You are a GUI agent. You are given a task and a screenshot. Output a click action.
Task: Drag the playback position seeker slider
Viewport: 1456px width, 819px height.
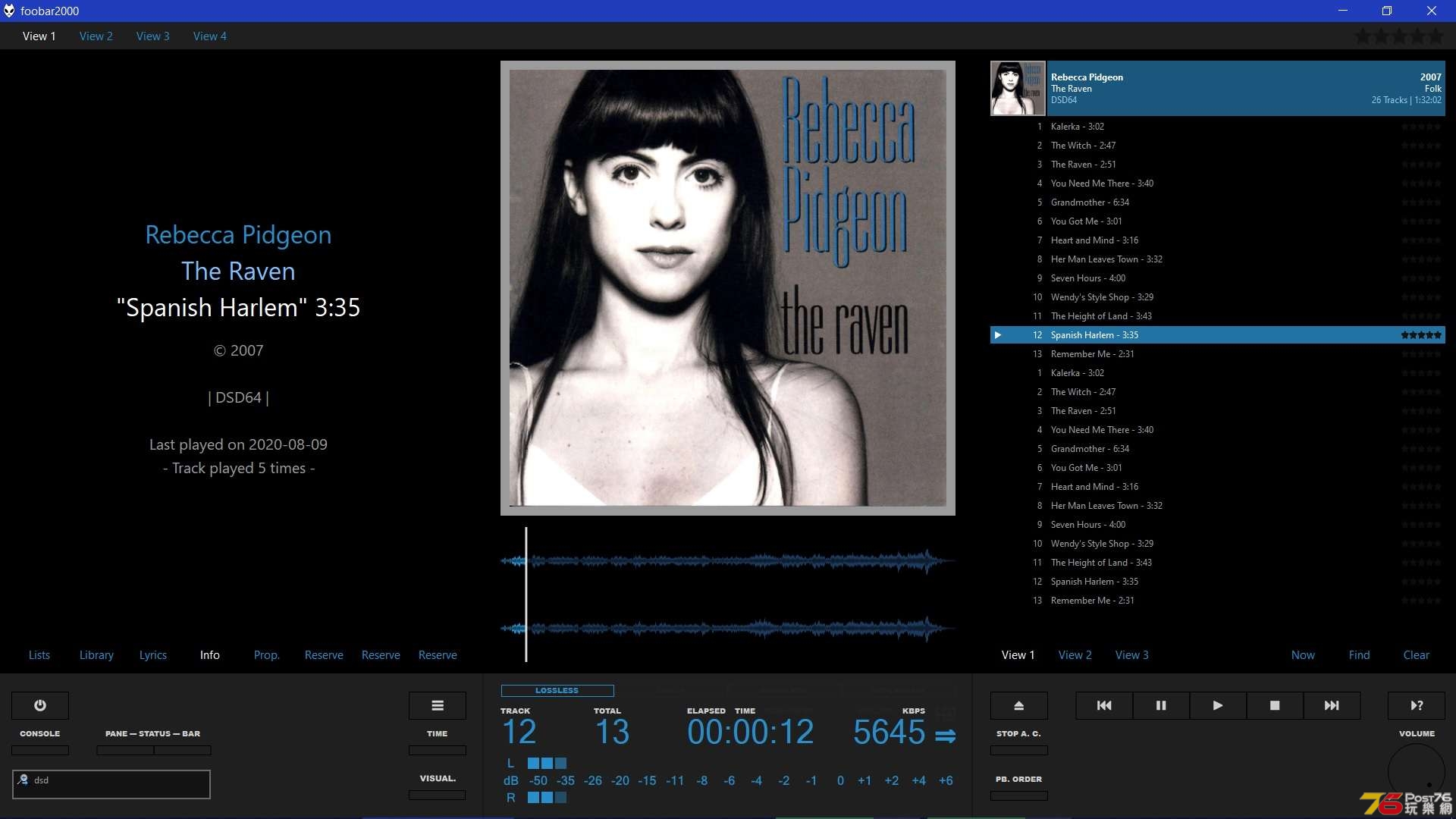(526, 590)
